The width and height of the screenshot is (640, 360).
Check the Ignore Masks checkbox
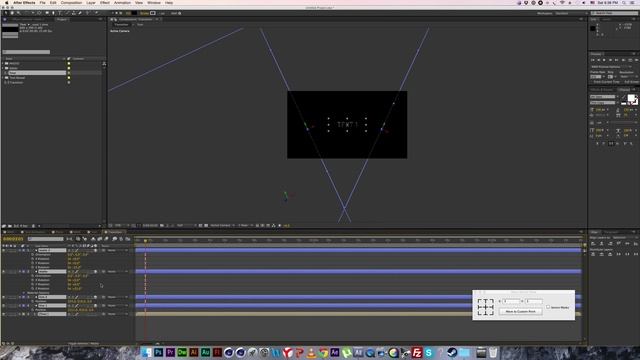548,307
